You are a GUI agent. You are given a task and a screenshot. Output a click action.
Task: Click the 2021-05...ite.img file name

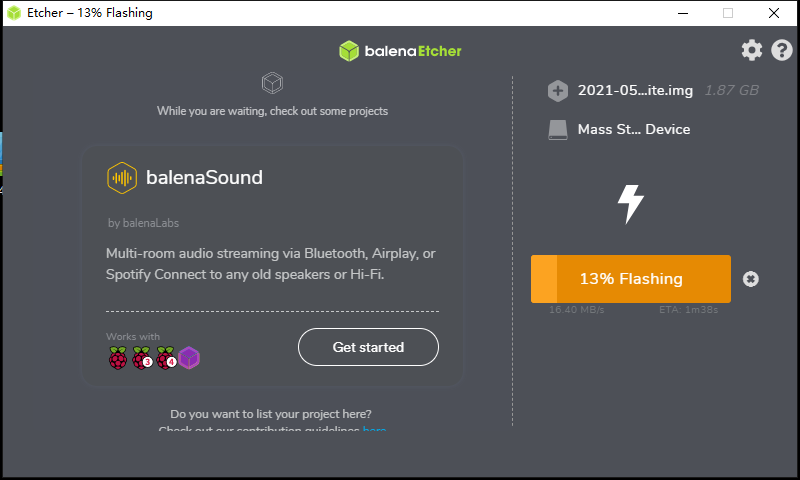point(635,91)
